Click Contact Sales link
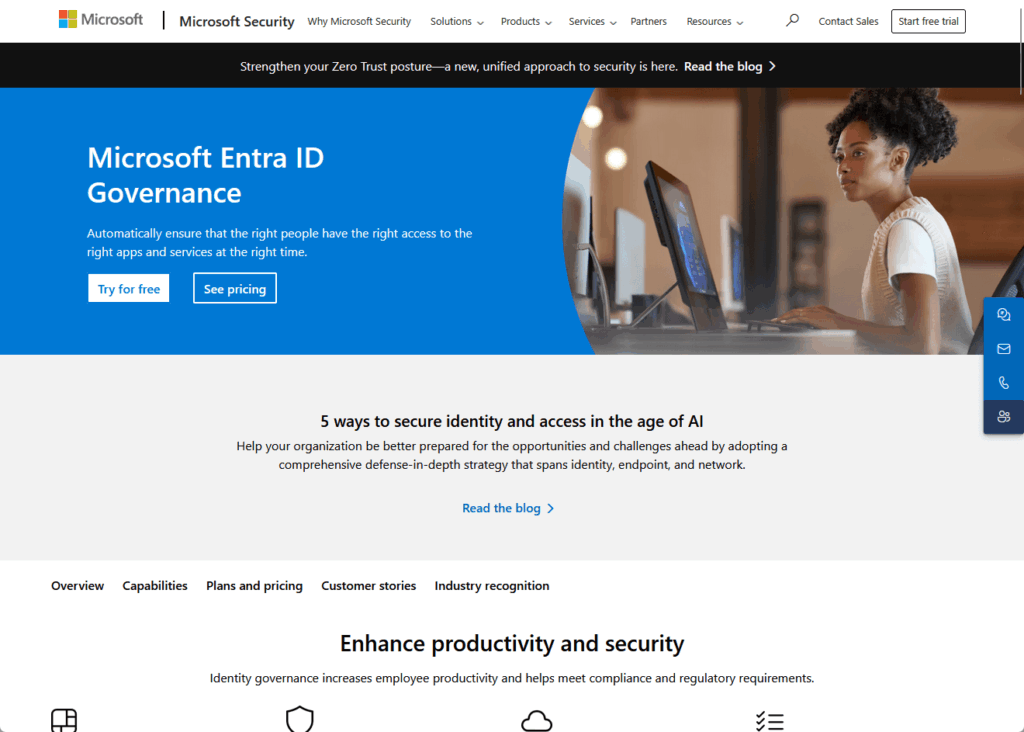The height and width of the screenshot is (732, 1024). pos(848,22)
